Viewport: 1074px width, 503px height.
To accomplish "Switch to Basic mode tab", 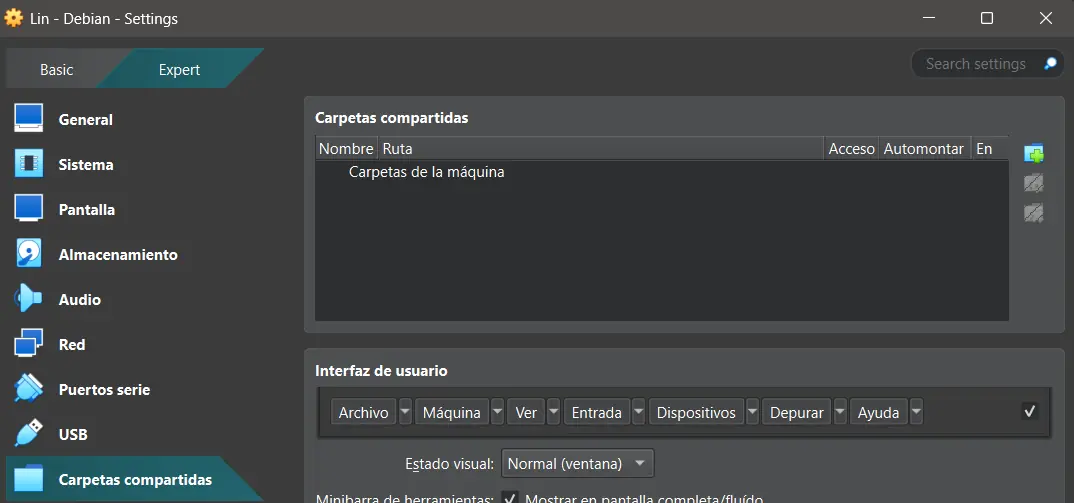I will click(57, 70).
